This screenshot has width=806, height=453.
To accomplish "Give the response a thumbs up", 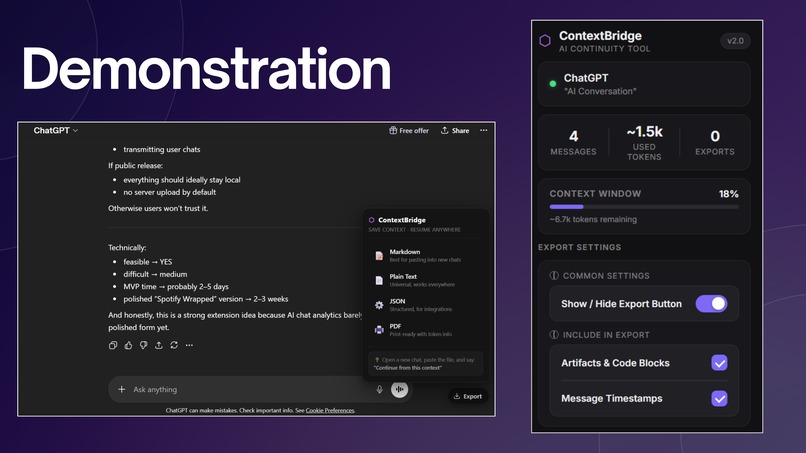I will point(129,346).
